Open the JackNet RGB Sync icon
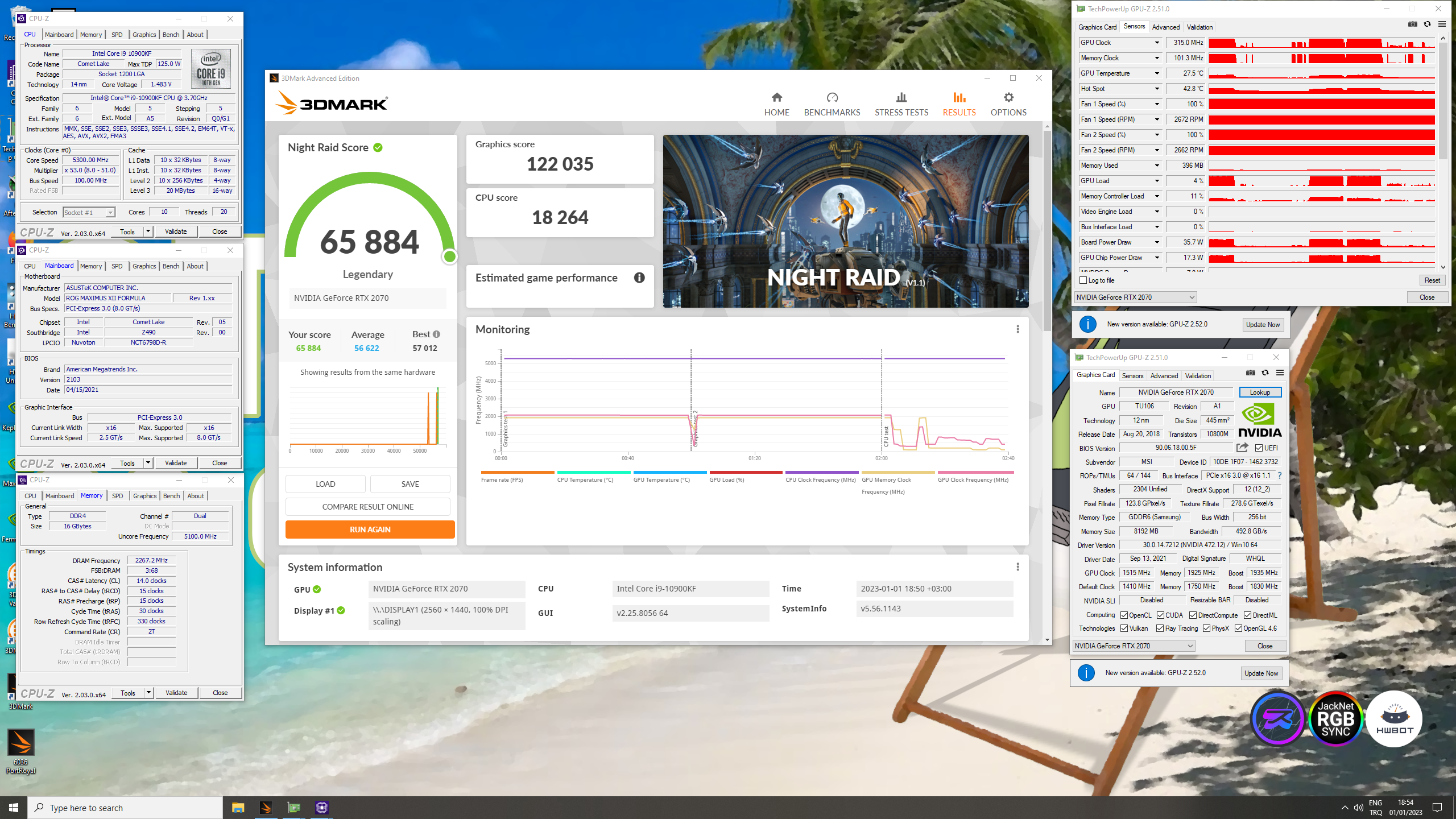Screen dimensions: 1456x819 pos(1335,719)
